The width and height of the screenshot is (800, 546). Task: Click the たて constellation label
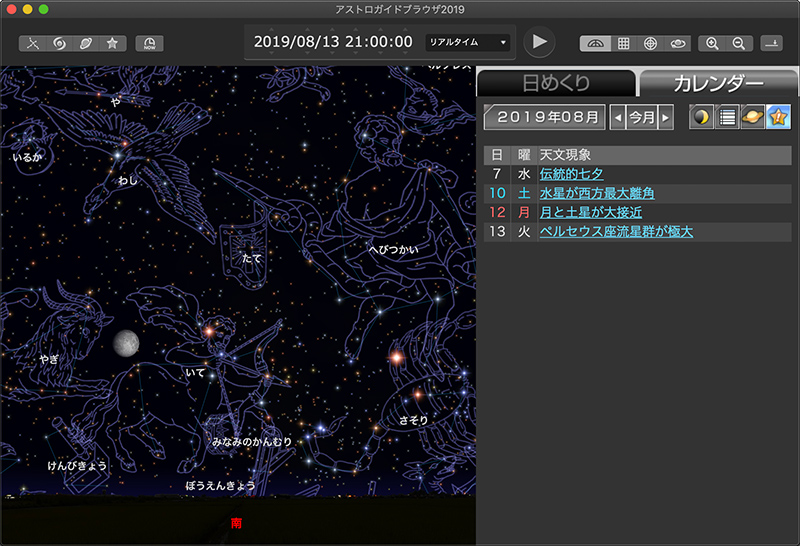251,259
